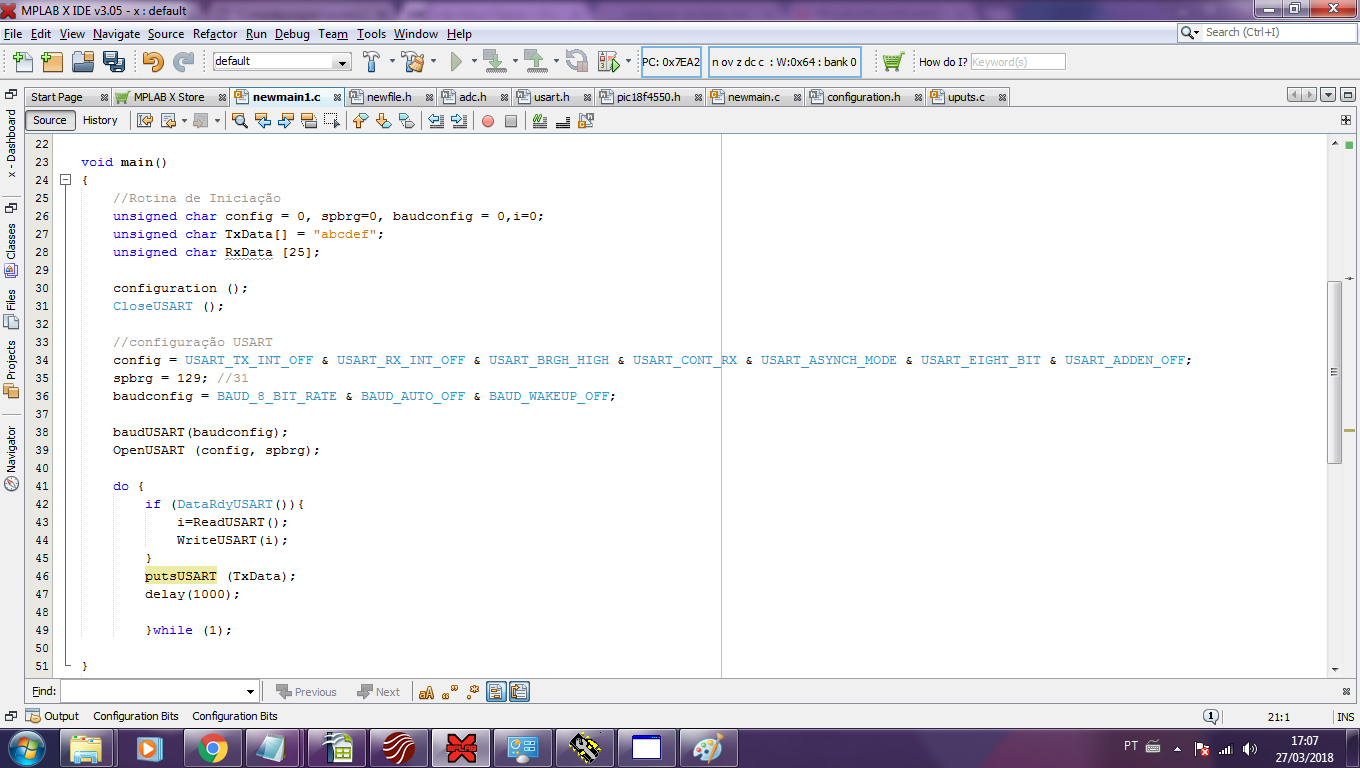Expand Debug project dropdown arrow

pyautogui.click(x=628, y=61)
